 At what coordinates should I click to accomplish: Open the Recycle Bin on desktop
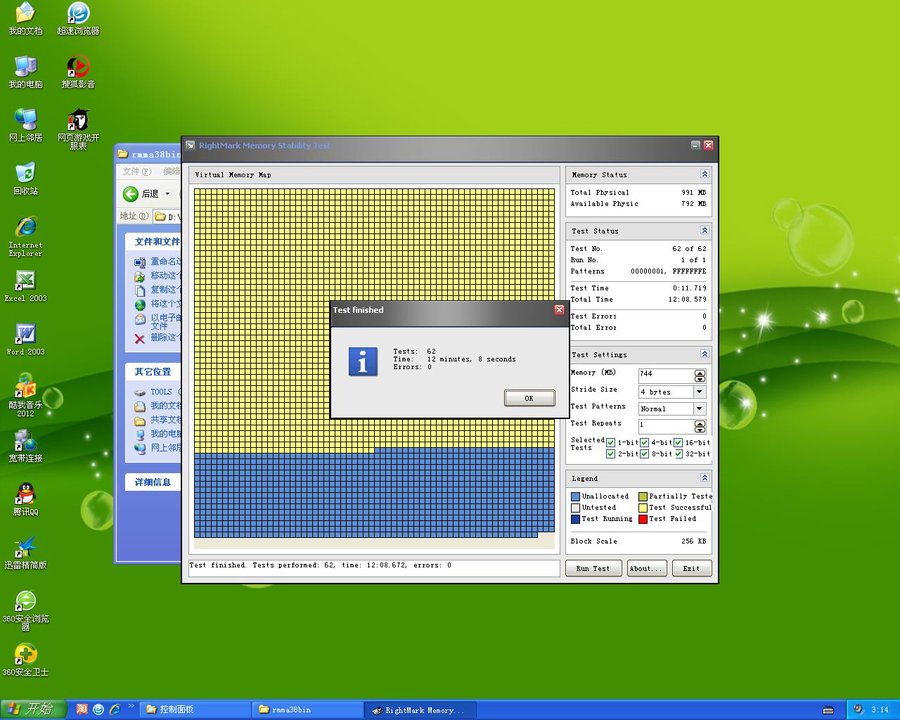(x=25, y=174)
